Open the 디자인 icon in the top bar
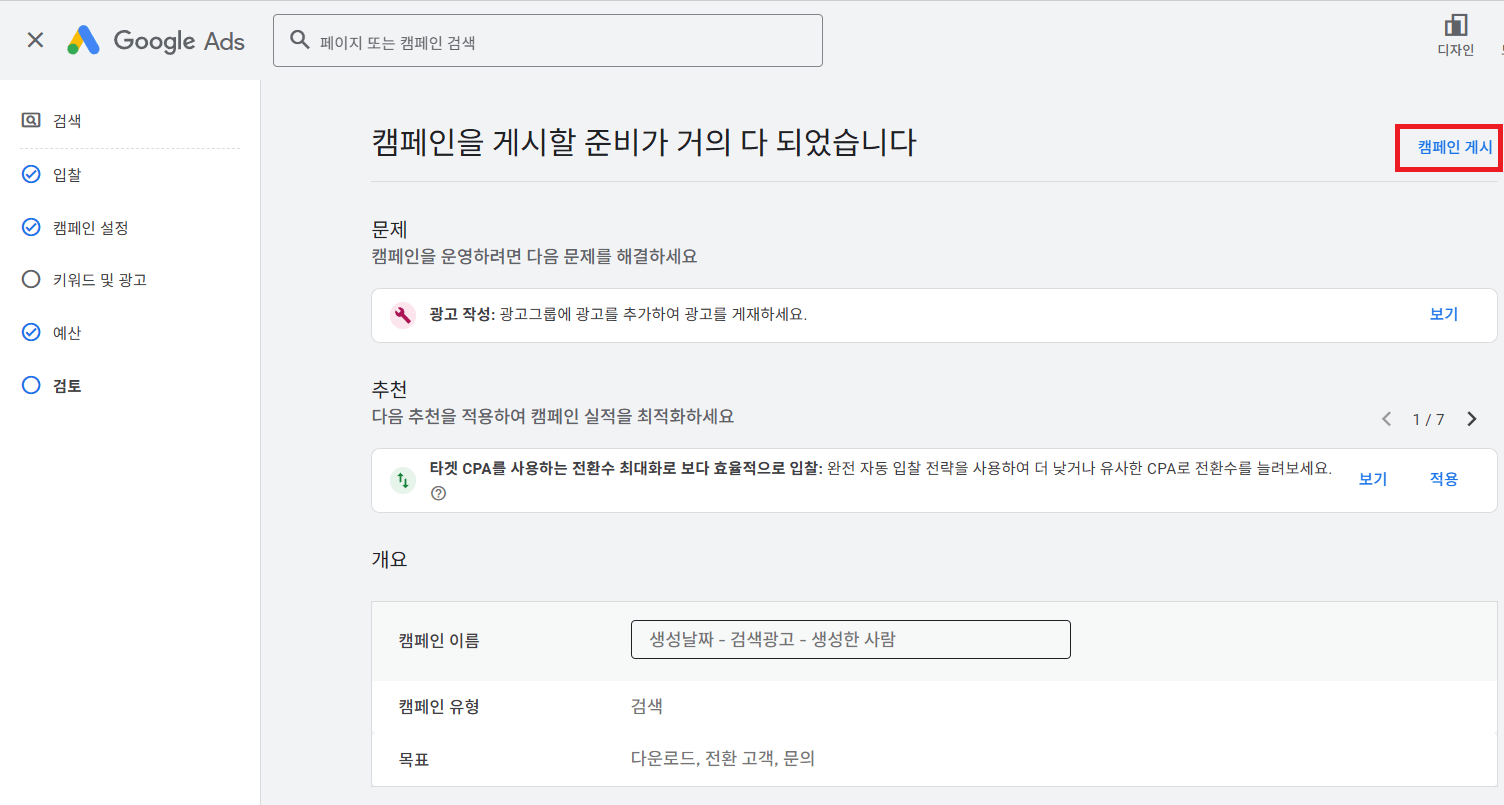Viewport: 1504px width, 805px height. point(1455,36)
